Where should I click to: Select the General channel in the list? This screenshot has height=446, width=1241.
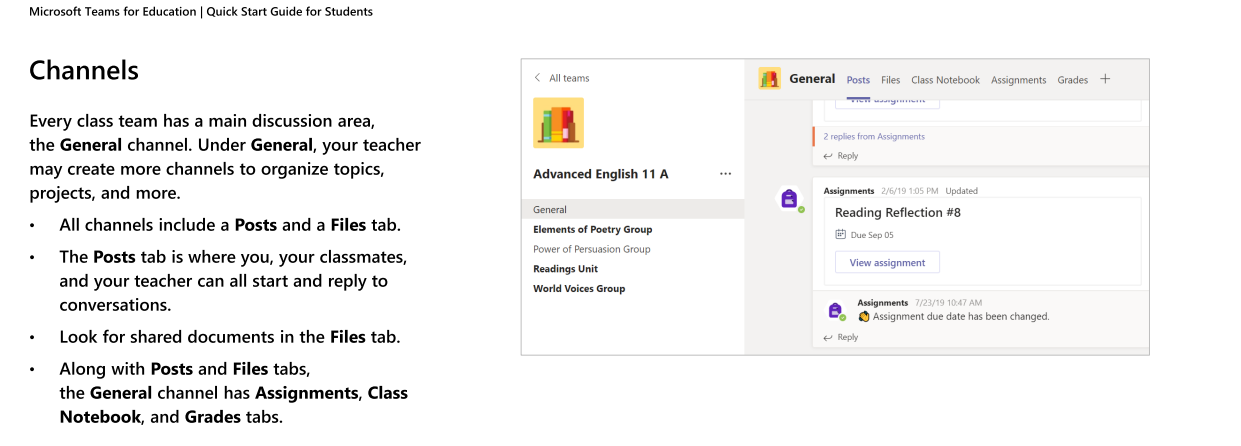click(x=633, y=210)
